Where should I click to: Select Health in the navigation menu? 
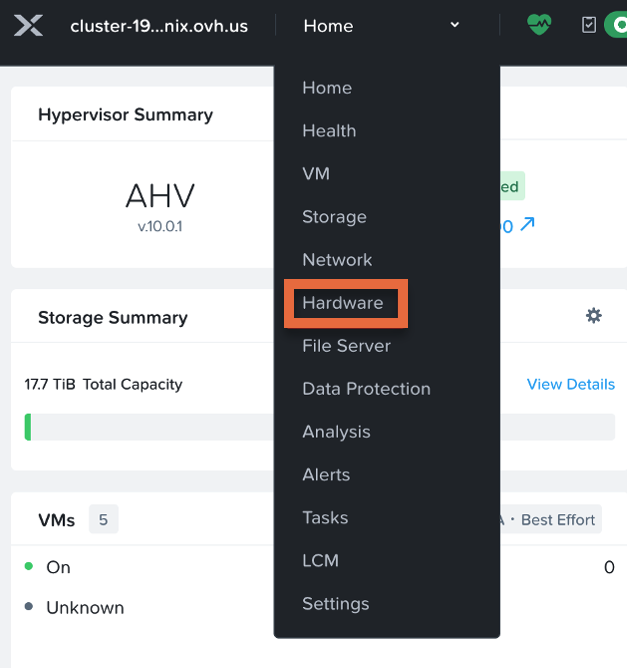pos(329,131)
